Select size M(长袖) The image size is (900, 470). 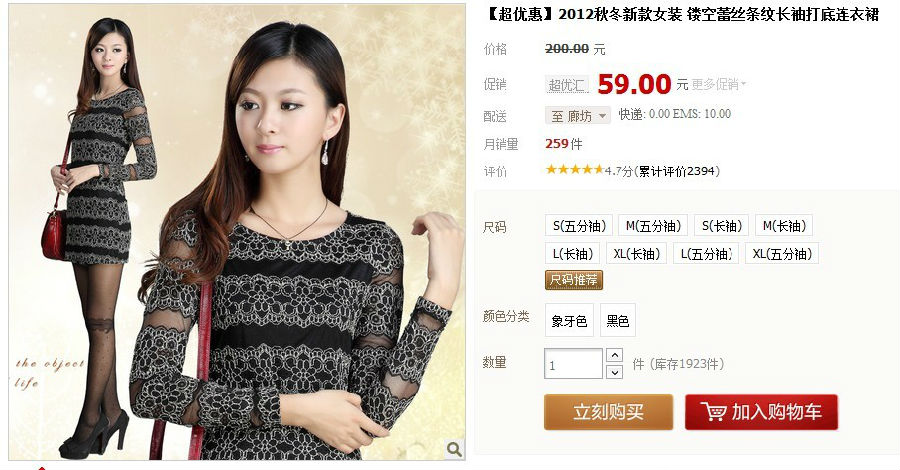point(784,226)
